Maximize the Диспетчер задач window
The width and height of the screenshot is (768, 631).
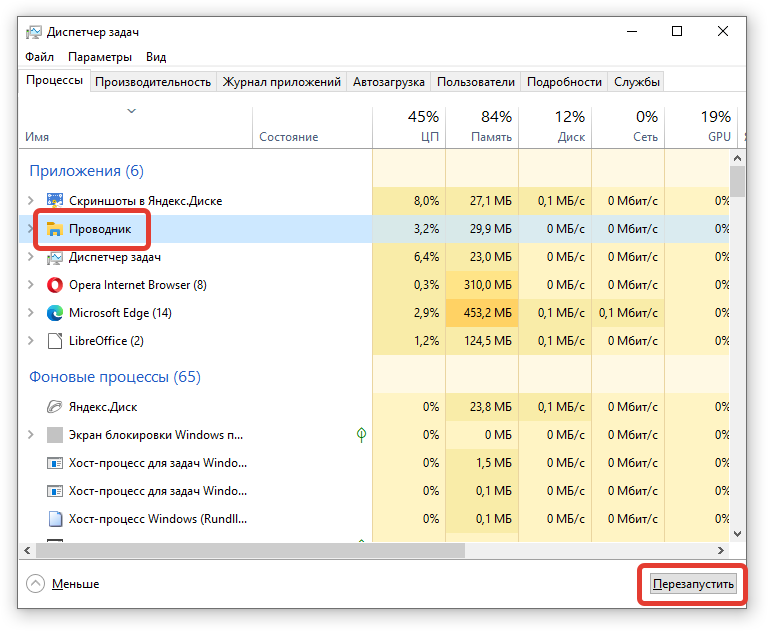[677, 31]
